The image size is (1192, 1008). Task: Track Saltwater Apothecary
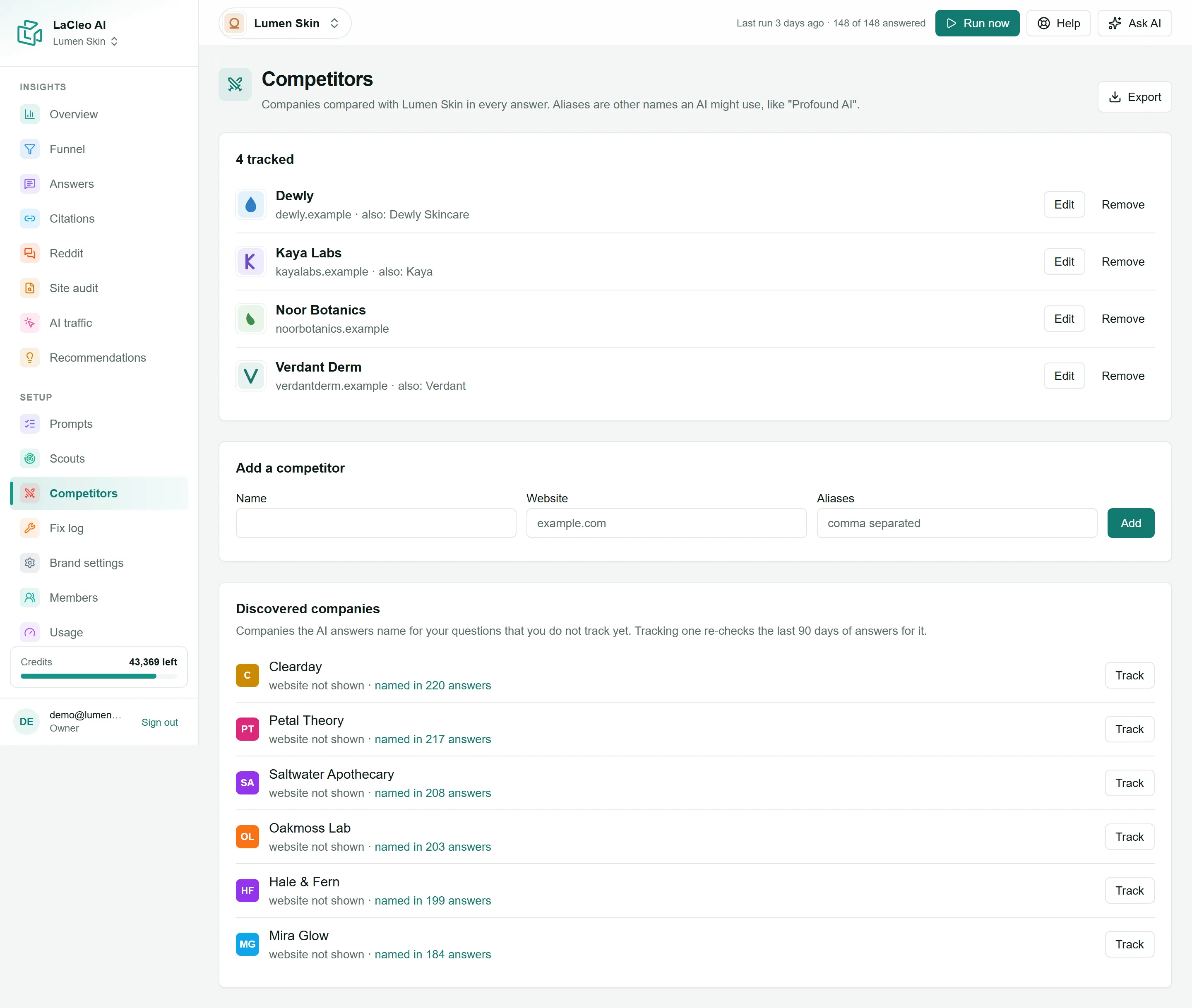(1129, 783)
